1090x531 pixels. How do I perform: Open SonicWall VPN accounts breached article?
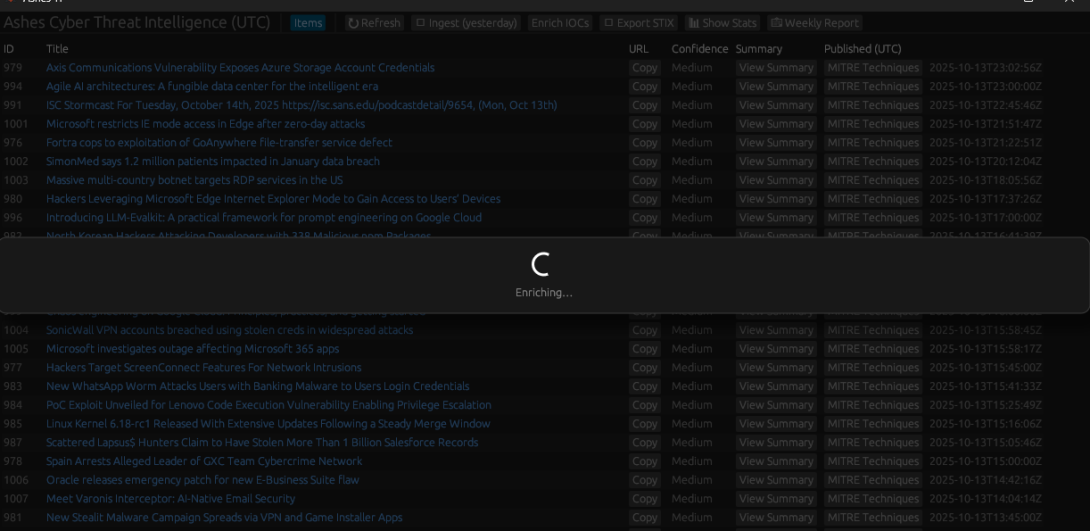click(x=229, y=330)
